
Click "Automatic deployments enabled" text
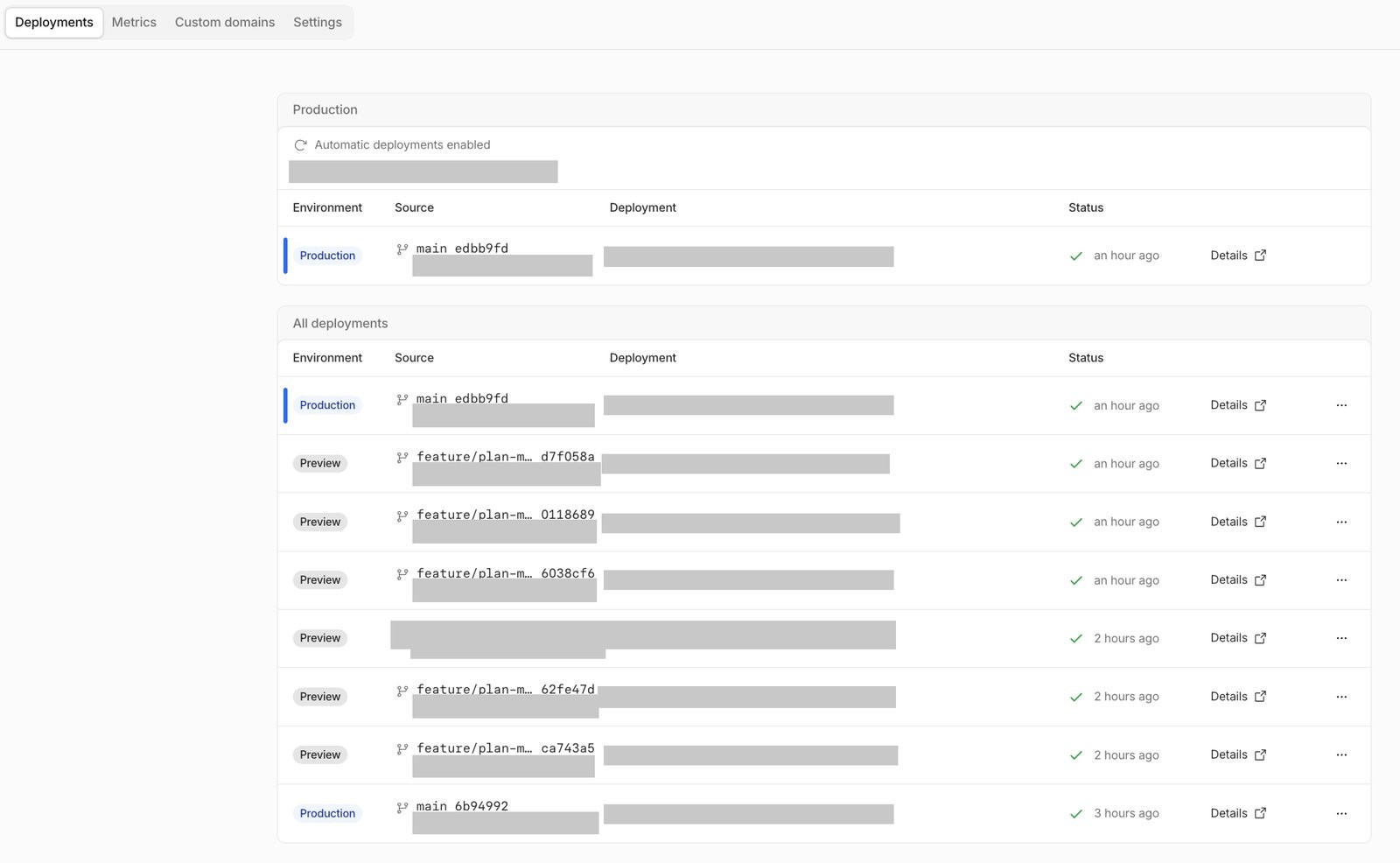402,145
